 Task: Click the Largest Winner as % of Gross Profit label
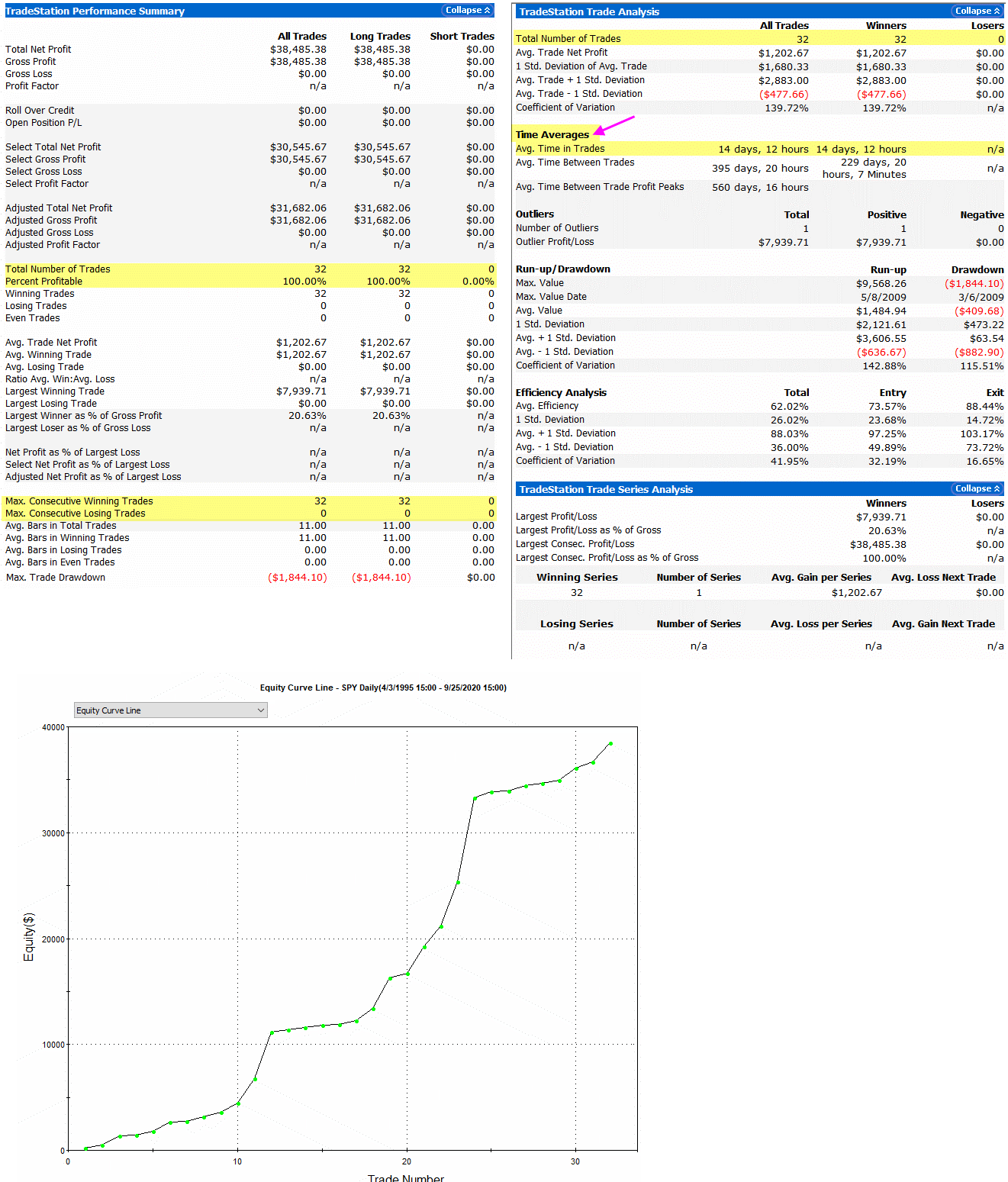pyautogui.click(x=84, y=416)
